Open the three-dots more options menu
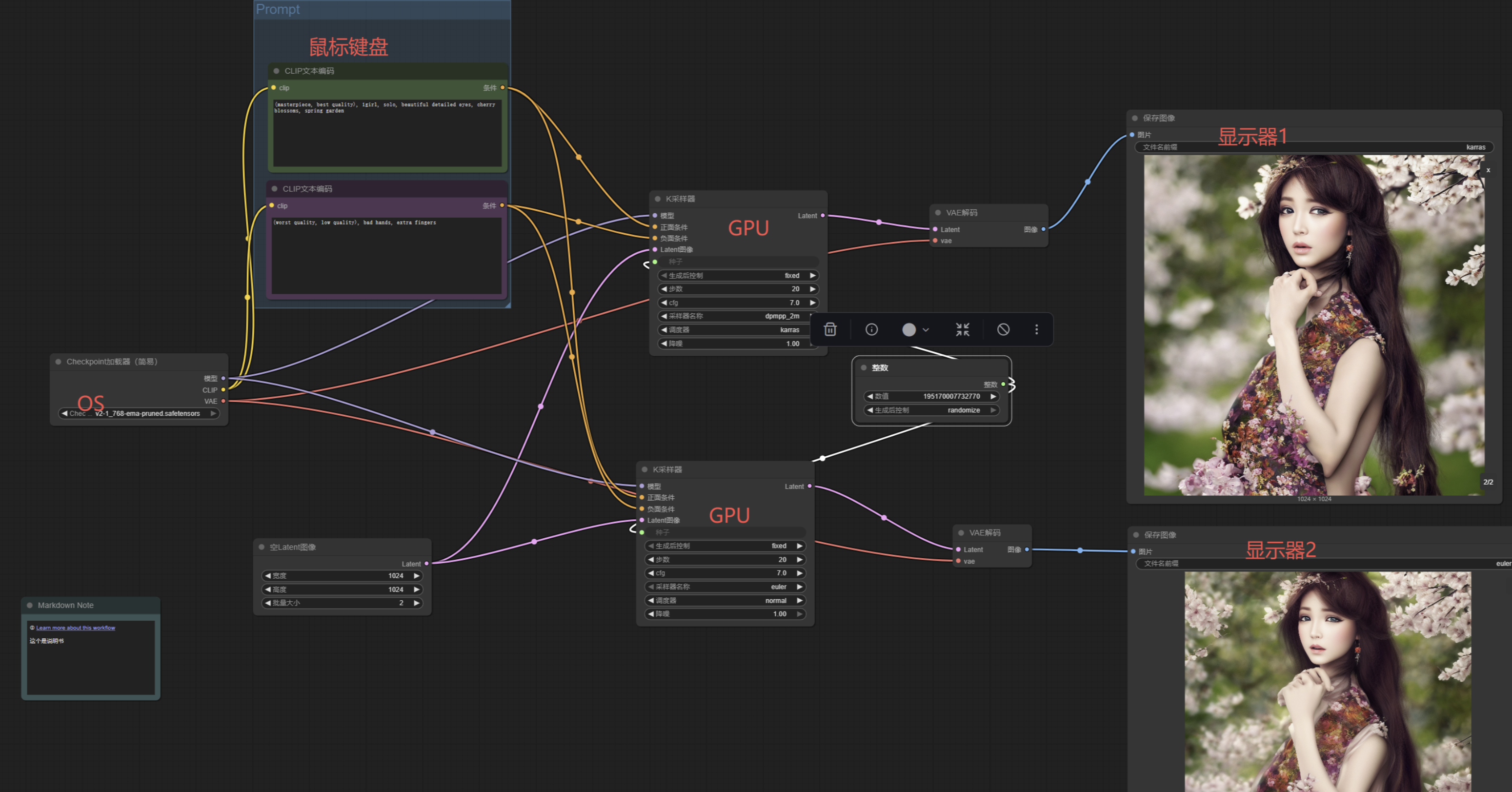Image resolution: width=1512 pixels, height=792 pixels. [x=1037, y=329]
